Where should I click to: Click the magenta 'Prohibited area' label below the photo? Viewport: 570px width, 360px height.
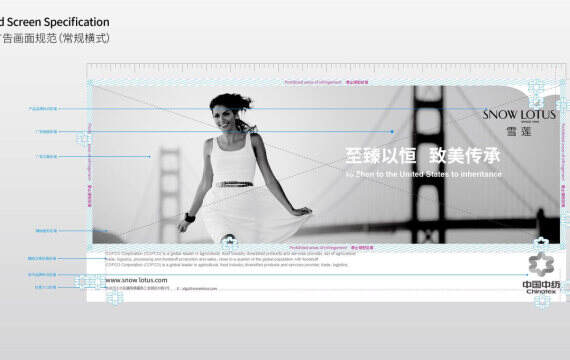331,248
